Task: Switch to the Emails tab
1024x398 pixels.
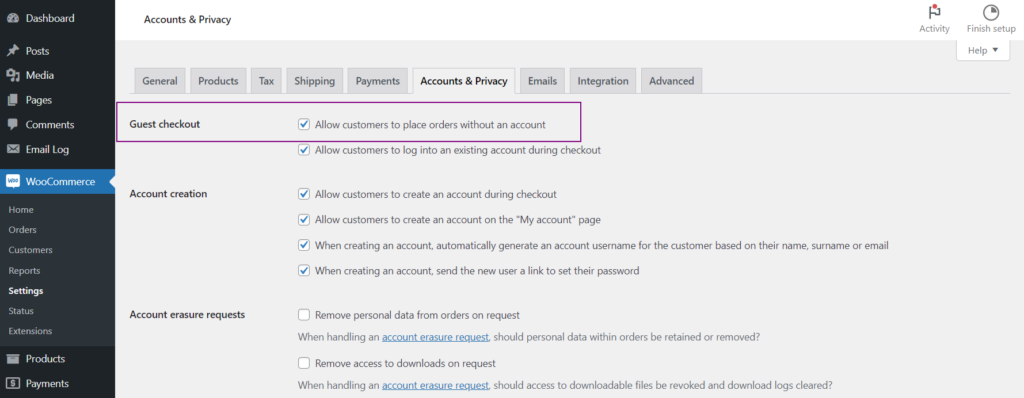Action: [x=542, y=81]
